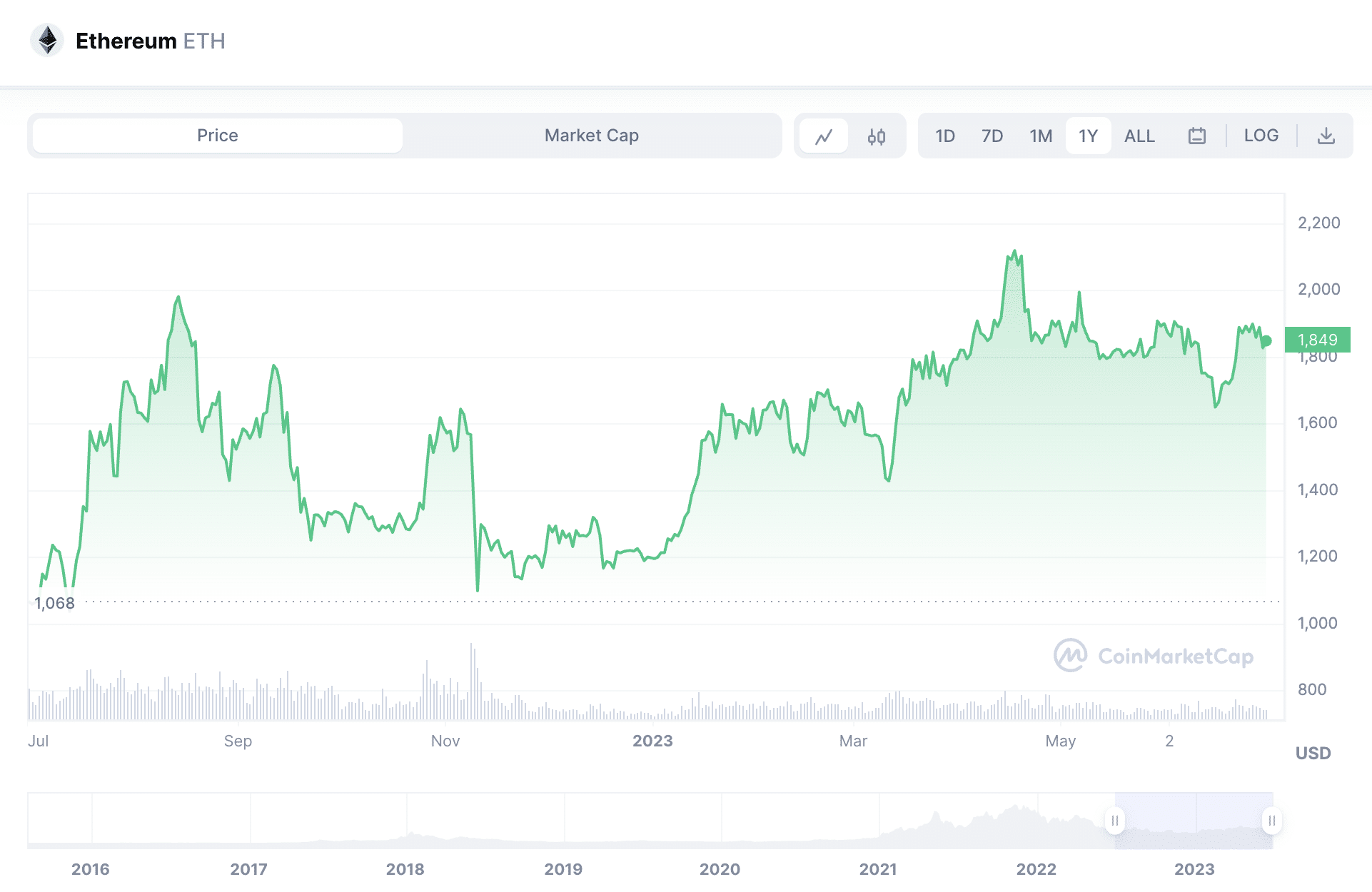Choose the 1M time range
This screenshot has width=1372, height=892.
(1041, 136)
